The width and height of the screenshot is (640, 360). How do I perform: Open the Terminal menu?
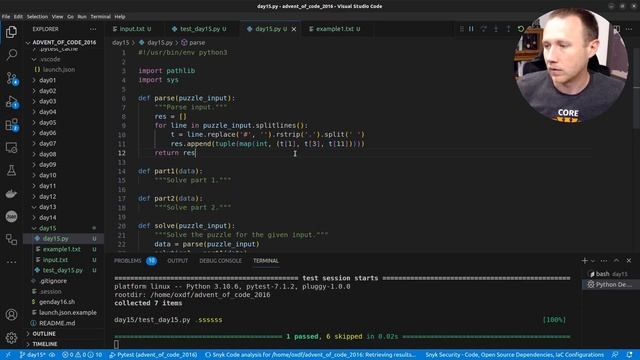pyautogui.click(x=100, y=17)
